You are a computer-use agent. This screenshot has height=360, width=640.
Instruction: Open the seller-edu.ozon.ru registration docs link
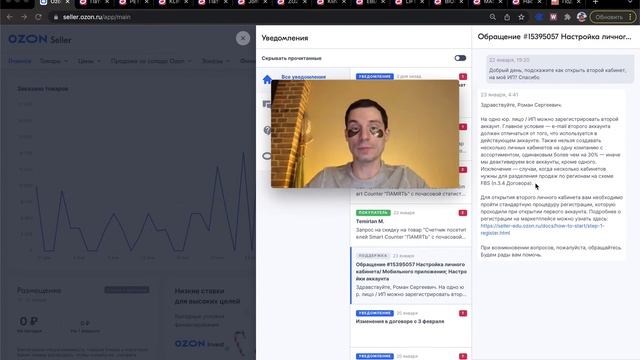(542, 229)
